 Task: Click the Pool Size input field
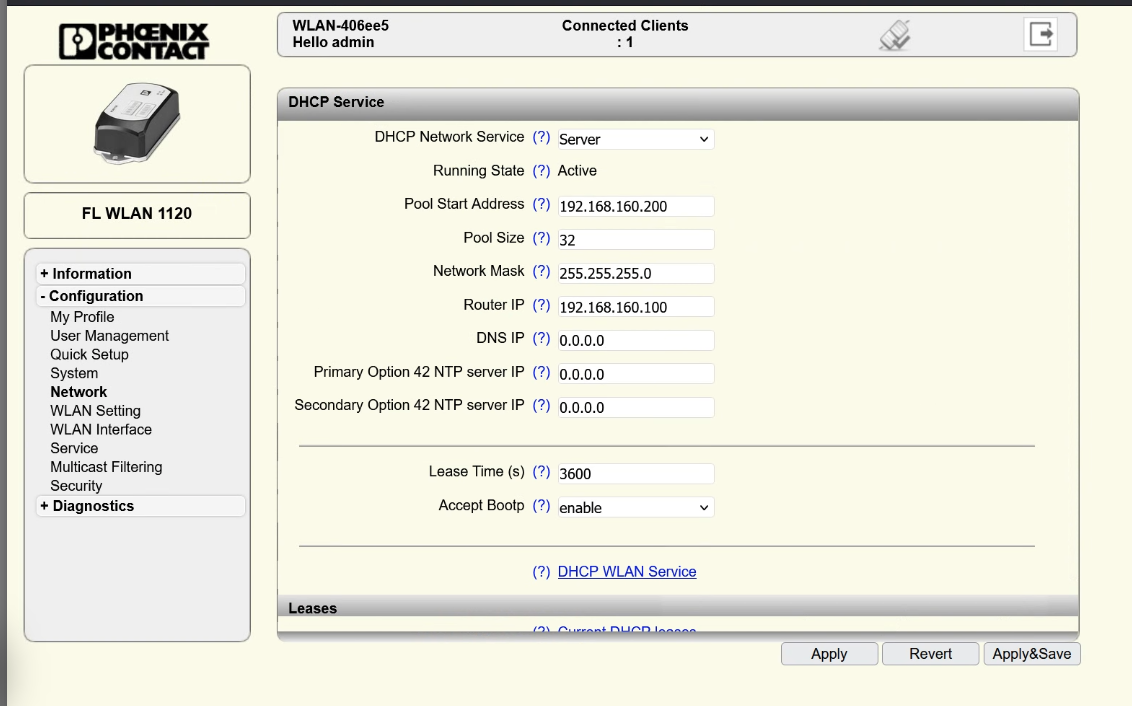tap(635, 240)
